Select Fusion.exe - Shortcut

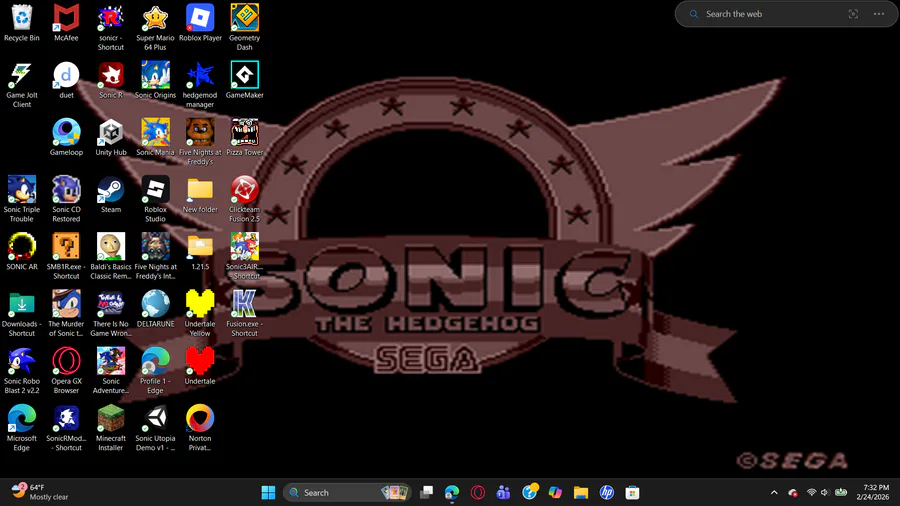point(245,314)
